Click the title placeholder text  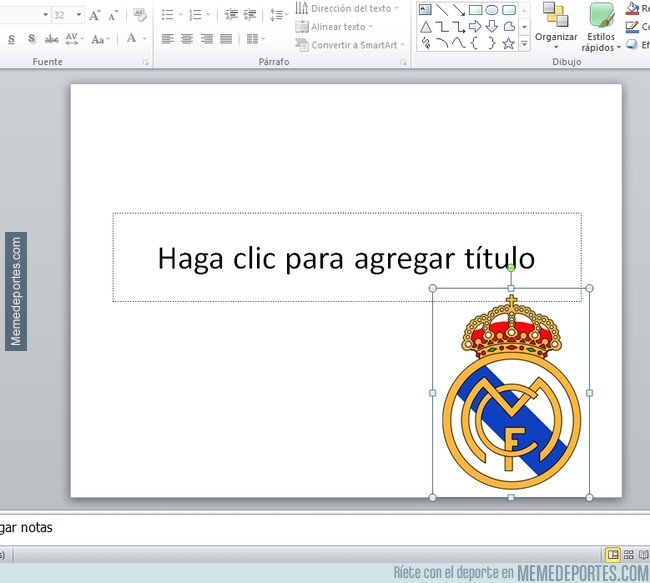click(x=347, y=258)
